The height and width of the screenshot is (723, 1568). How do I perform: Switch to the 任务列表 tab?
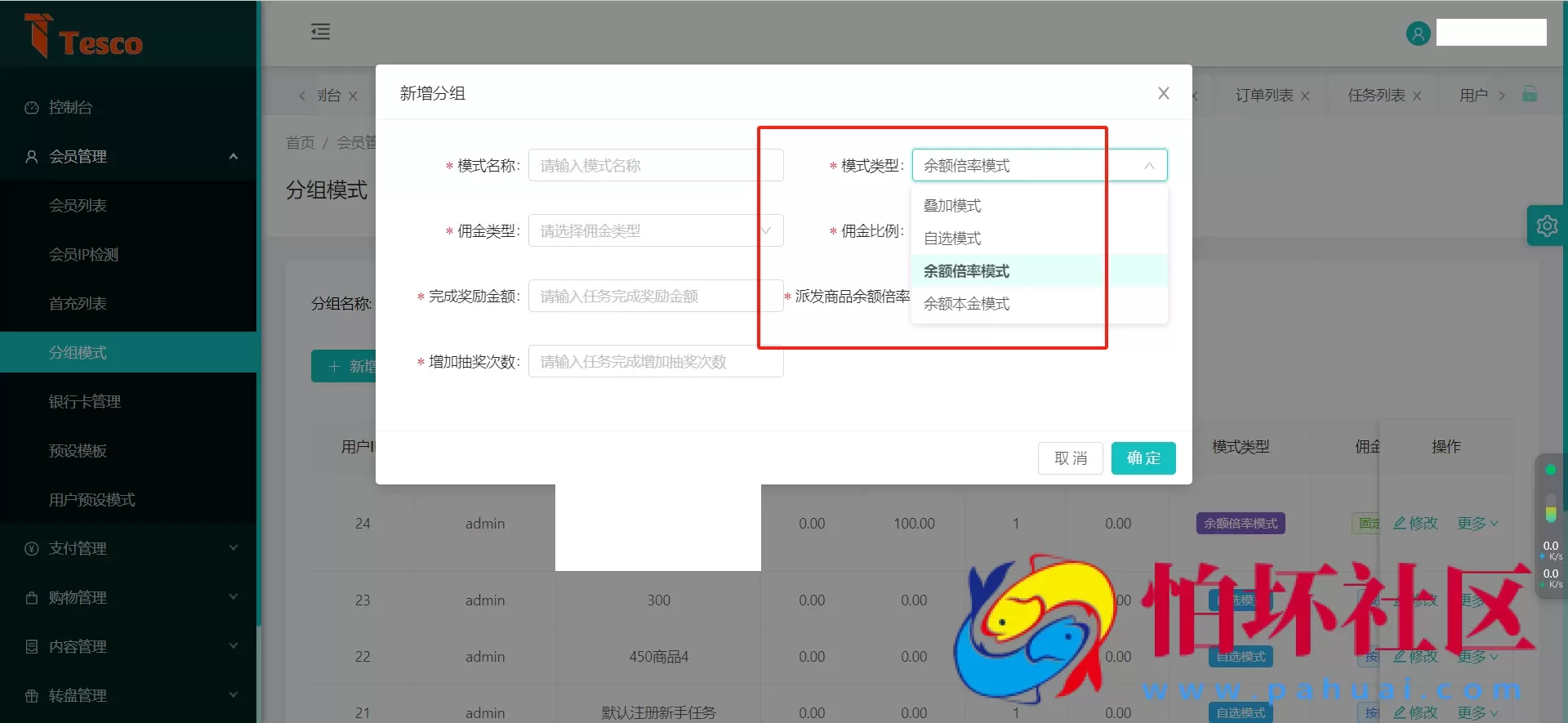(x=1376, y=96)
